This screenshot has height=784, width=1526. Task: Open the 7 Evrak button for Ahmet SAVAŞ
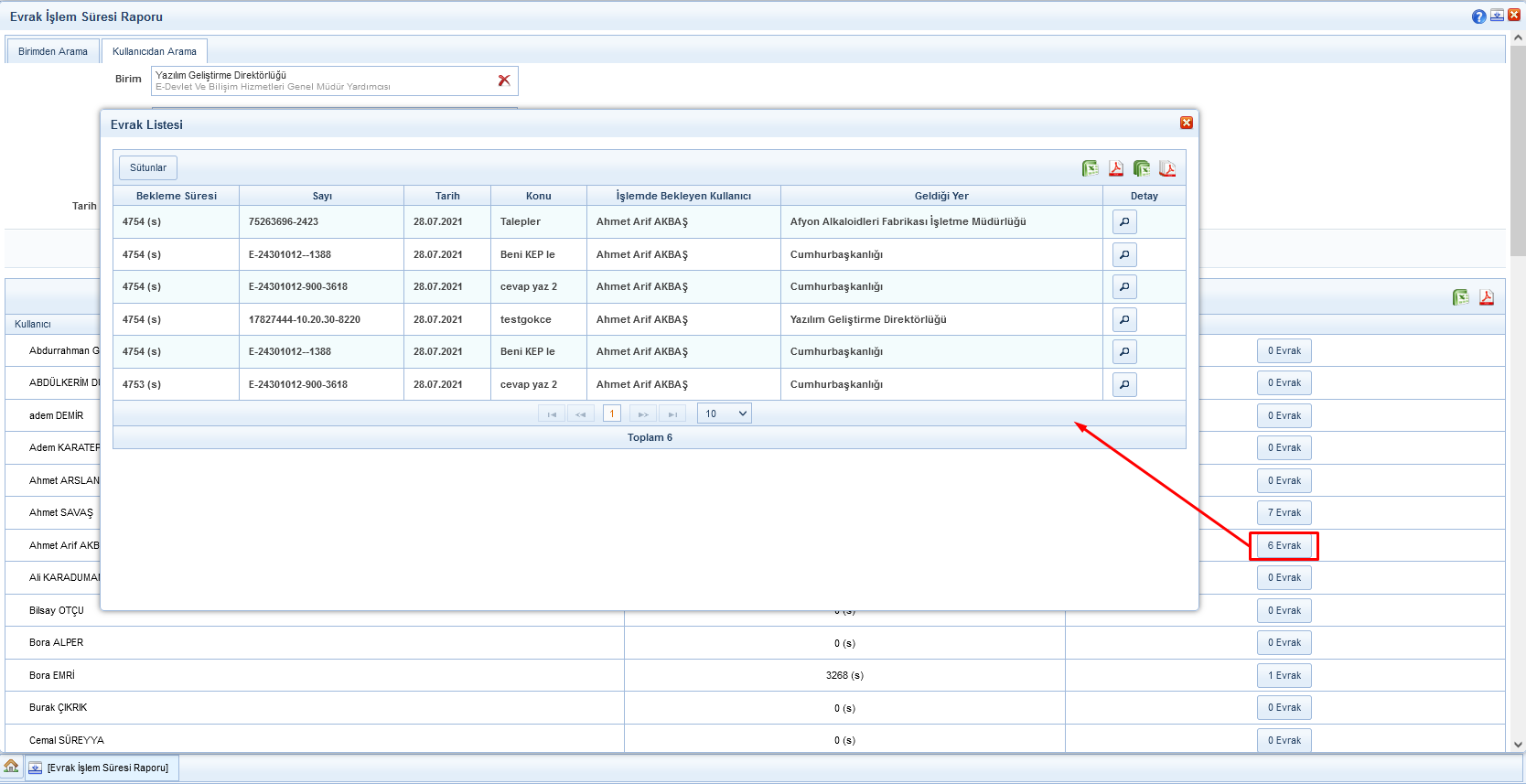[x=1284, y=513]
